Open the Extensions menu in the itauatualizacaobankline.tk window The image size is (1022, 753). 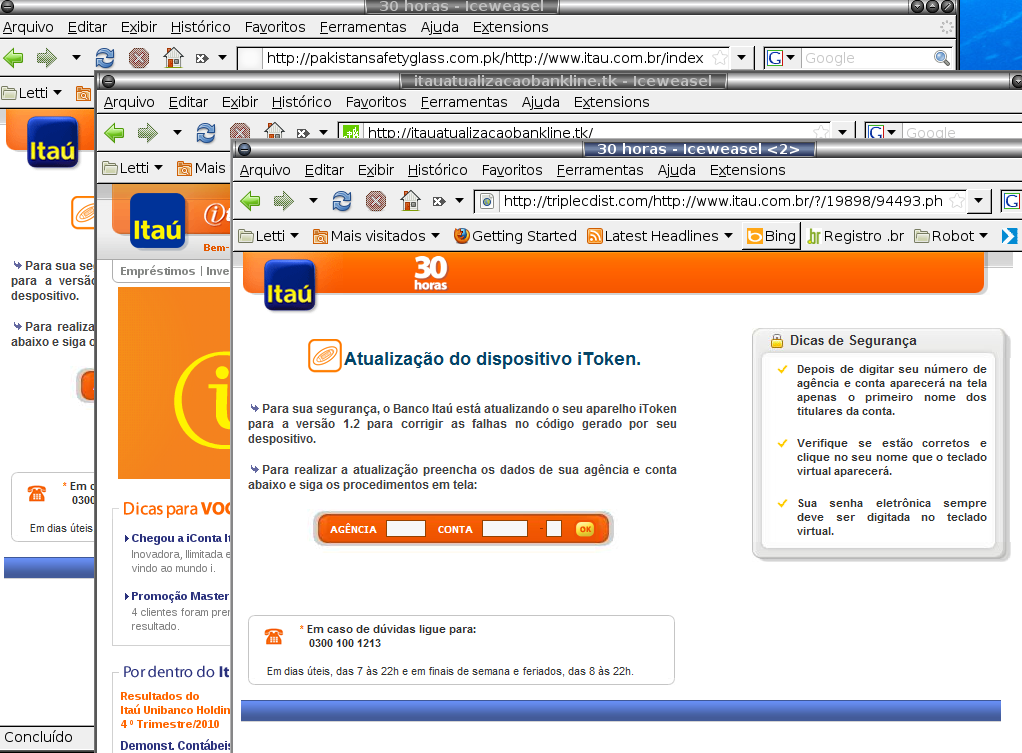pyautogui.click(x=611, y=102)
